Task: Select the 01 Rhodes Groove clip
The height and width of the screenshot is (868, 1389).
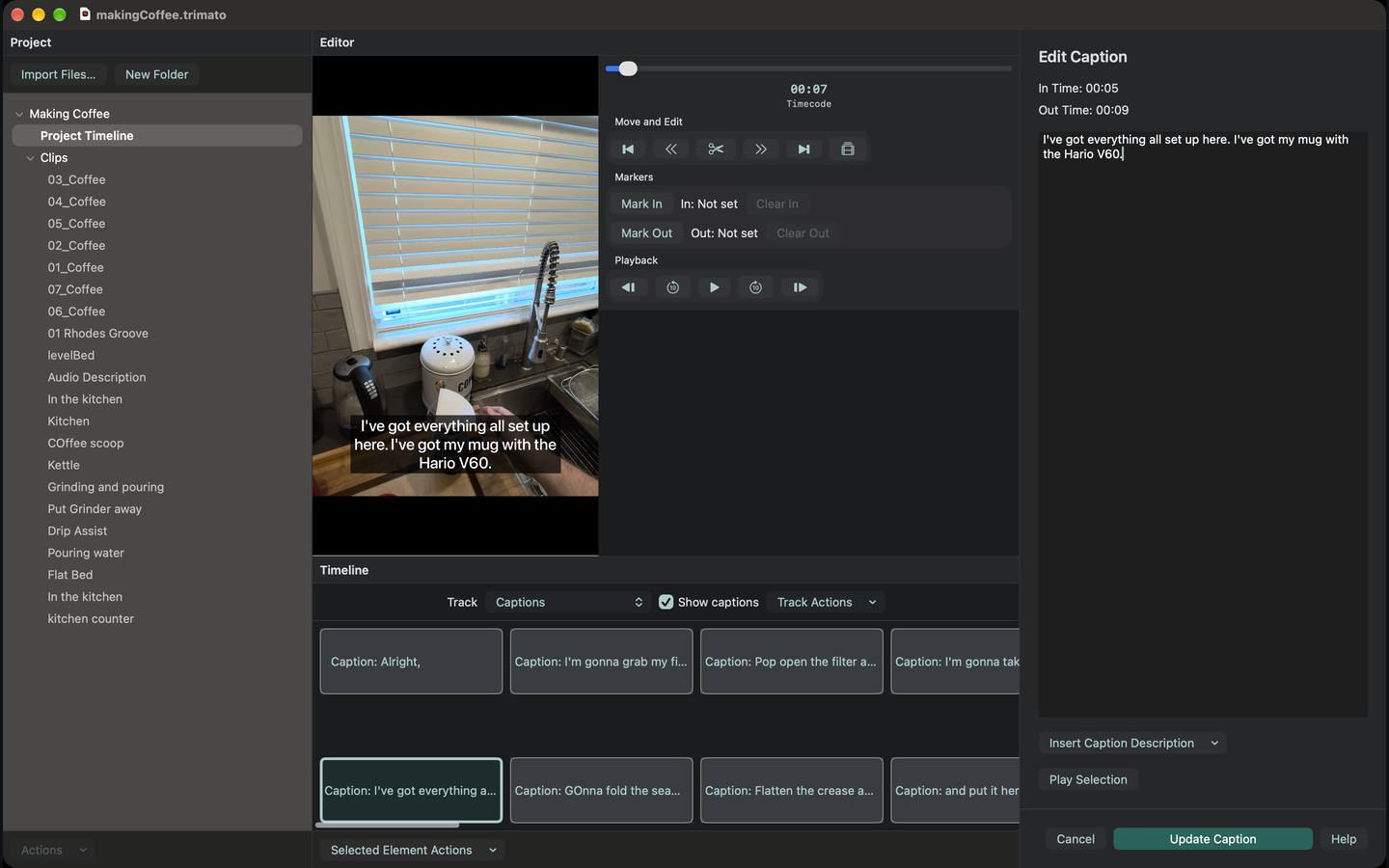Action: pos(98,334)
